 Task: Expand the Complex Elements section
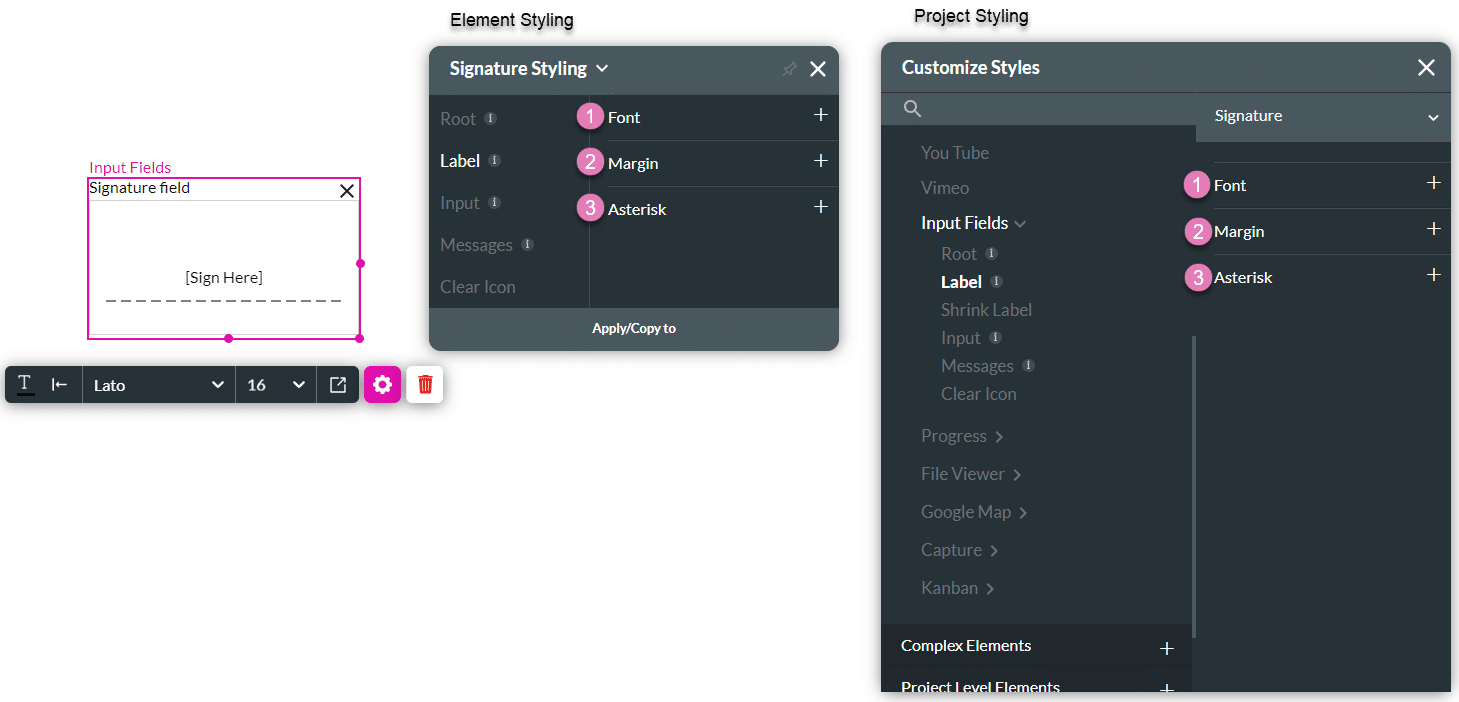[x=1166, y=649]
